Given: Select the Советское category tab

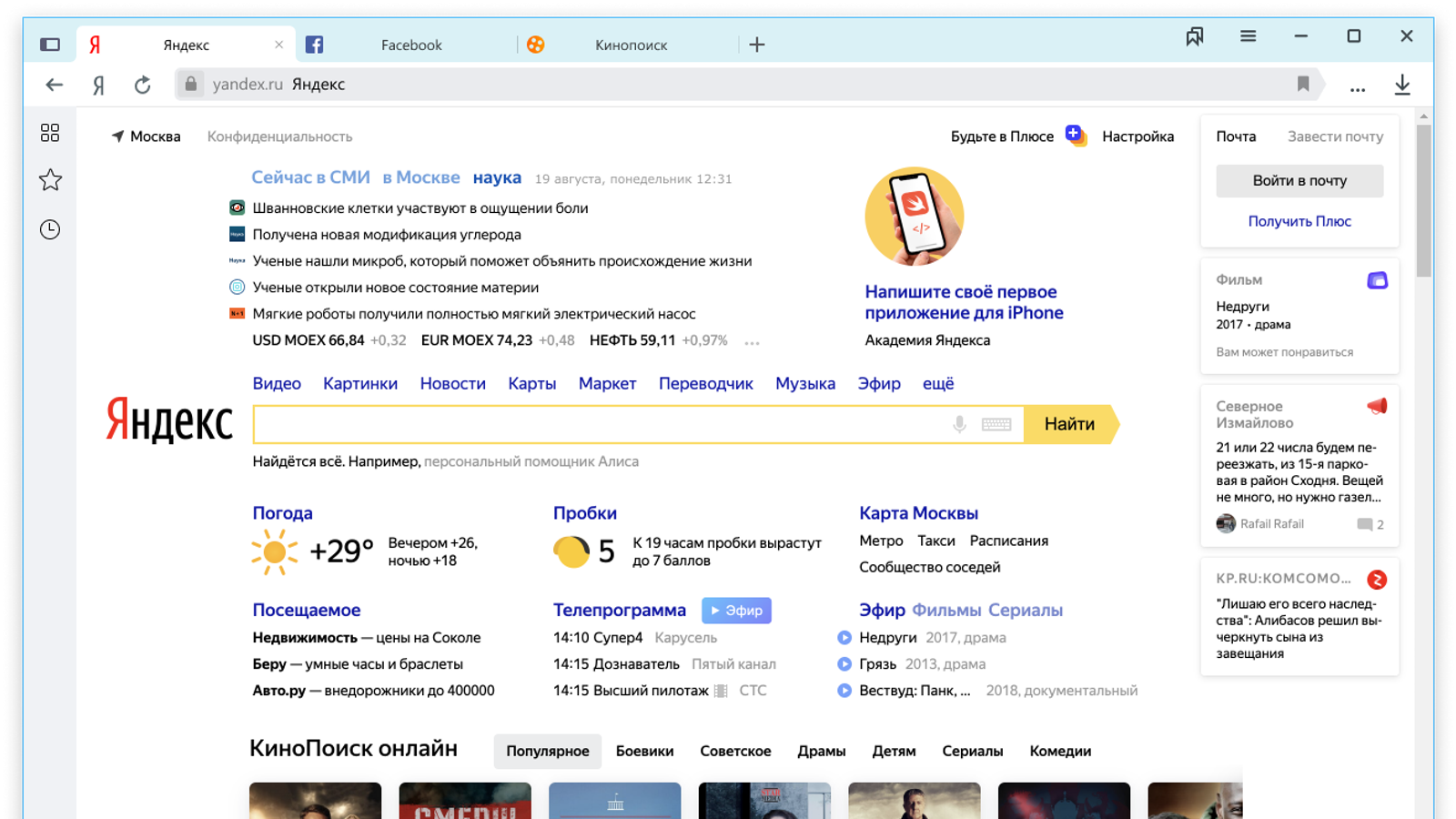Looking at the screenshot, I should point(735,752).
